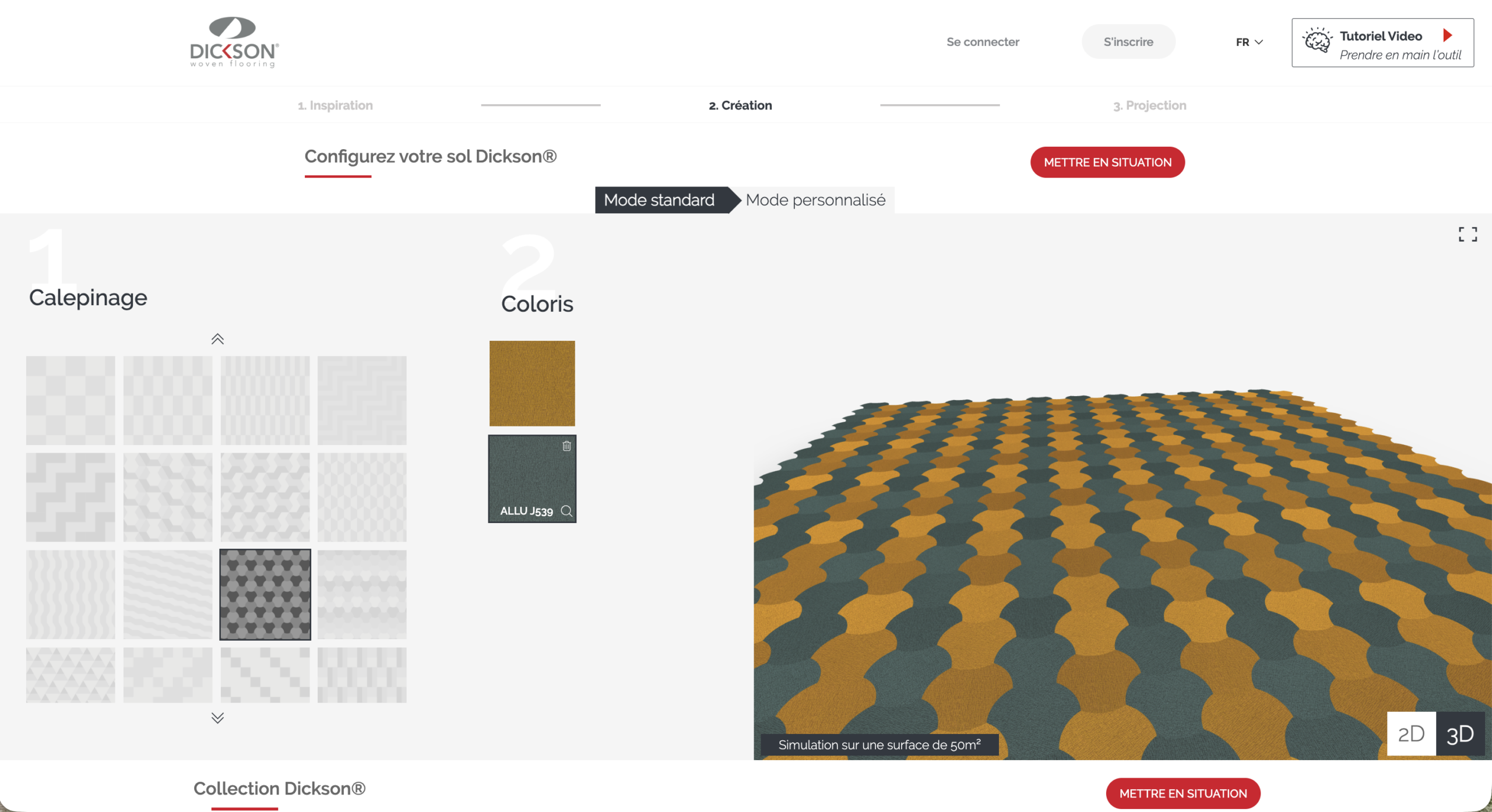Enter fullscreen preview mode

click(x=1468, y=234)
